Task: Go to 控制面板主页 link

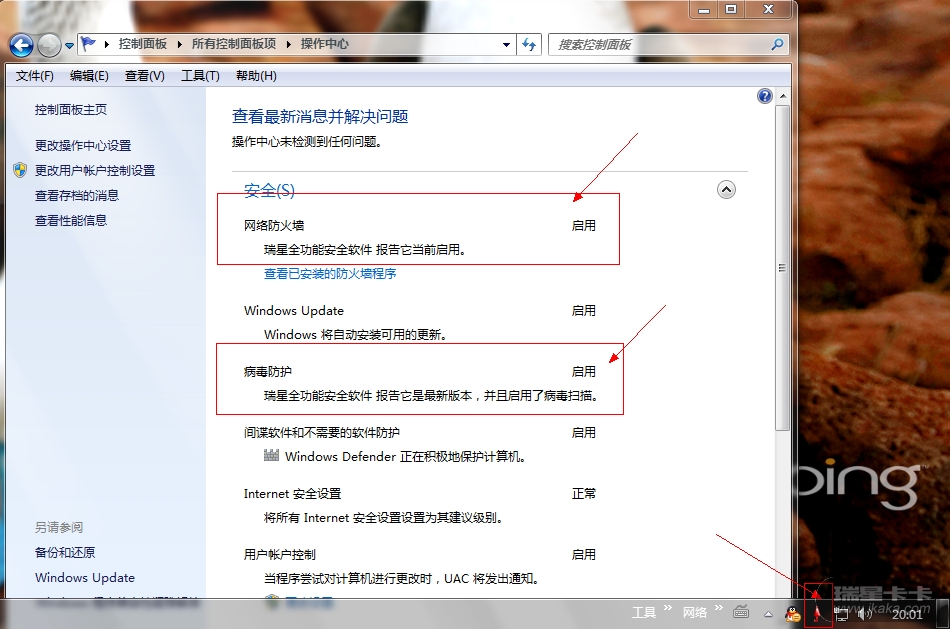Action: coord(71,110)
